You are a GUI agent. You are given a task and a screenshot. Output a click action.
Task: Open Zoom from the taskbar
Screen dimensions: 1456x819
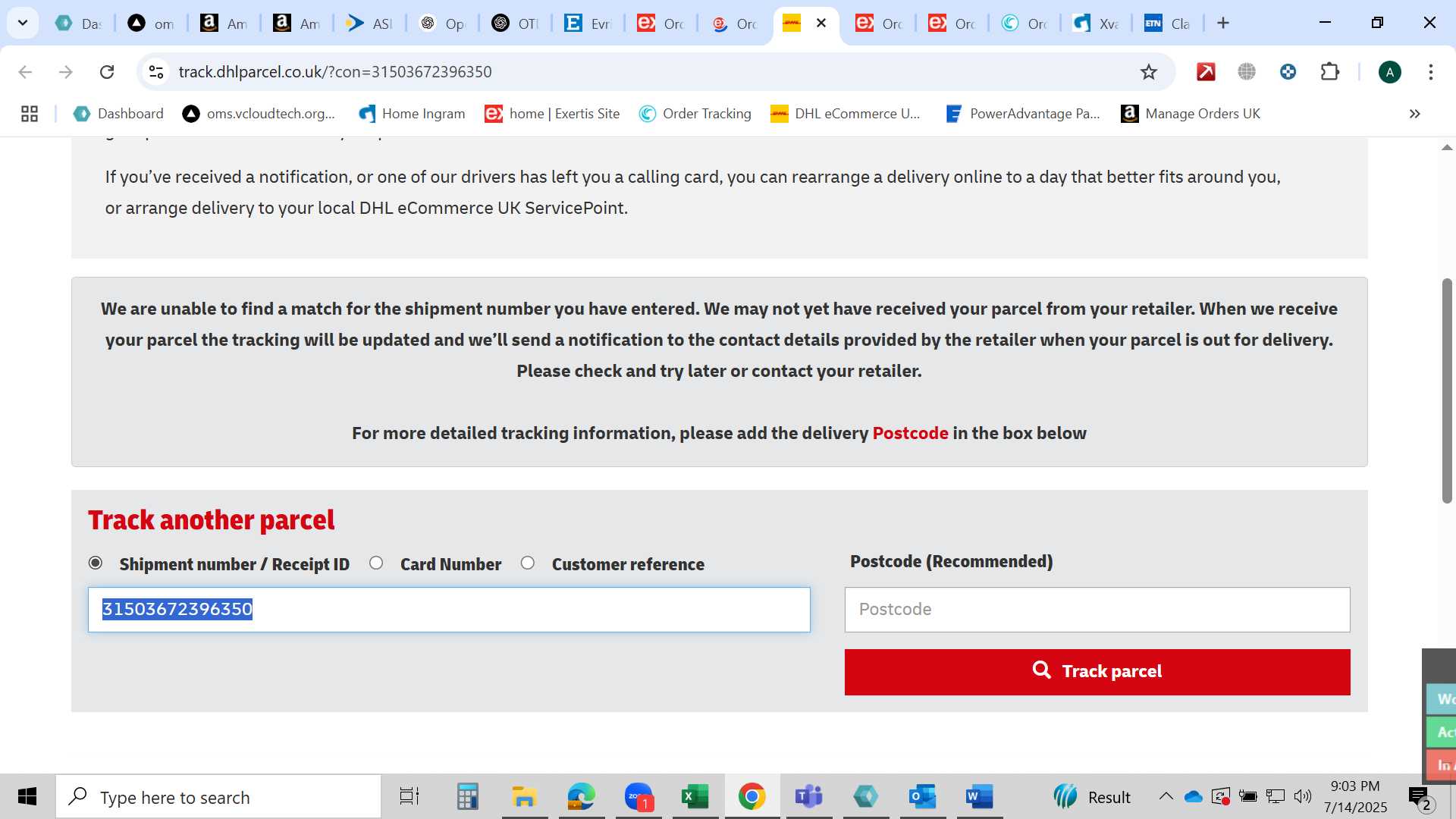[639, 797]
